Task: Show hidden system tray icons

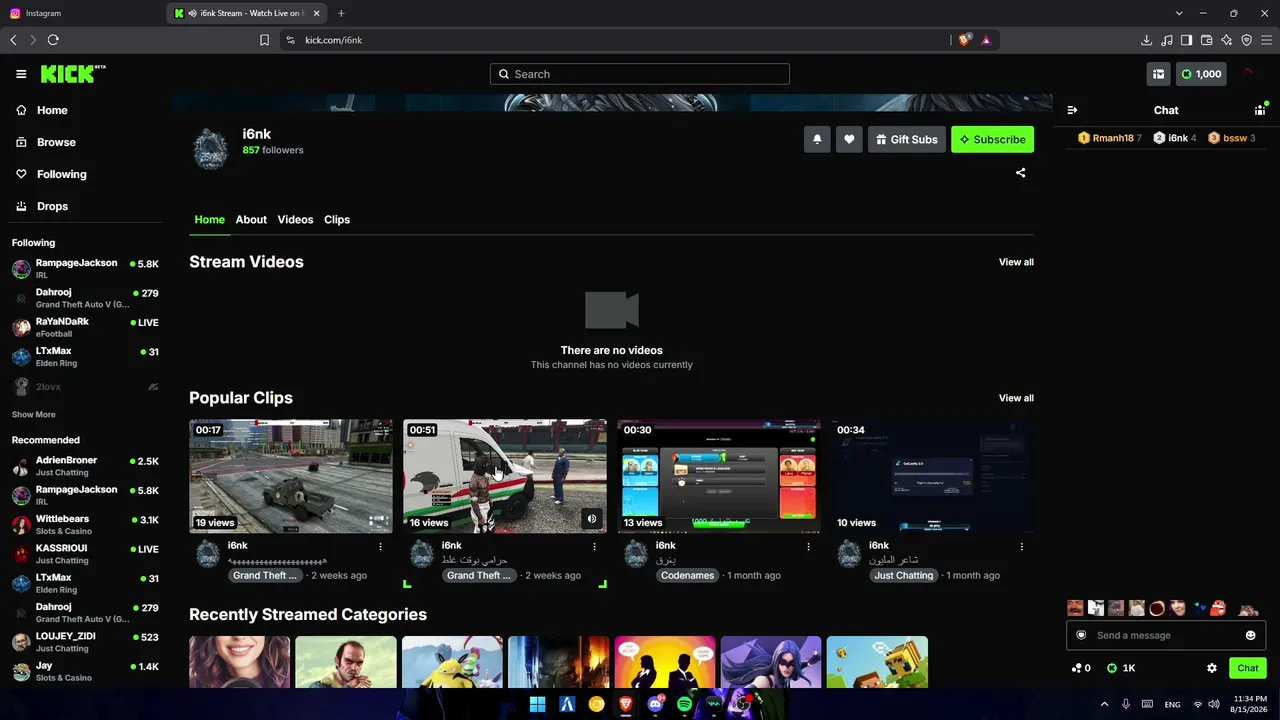Action: click(1104, 705)
